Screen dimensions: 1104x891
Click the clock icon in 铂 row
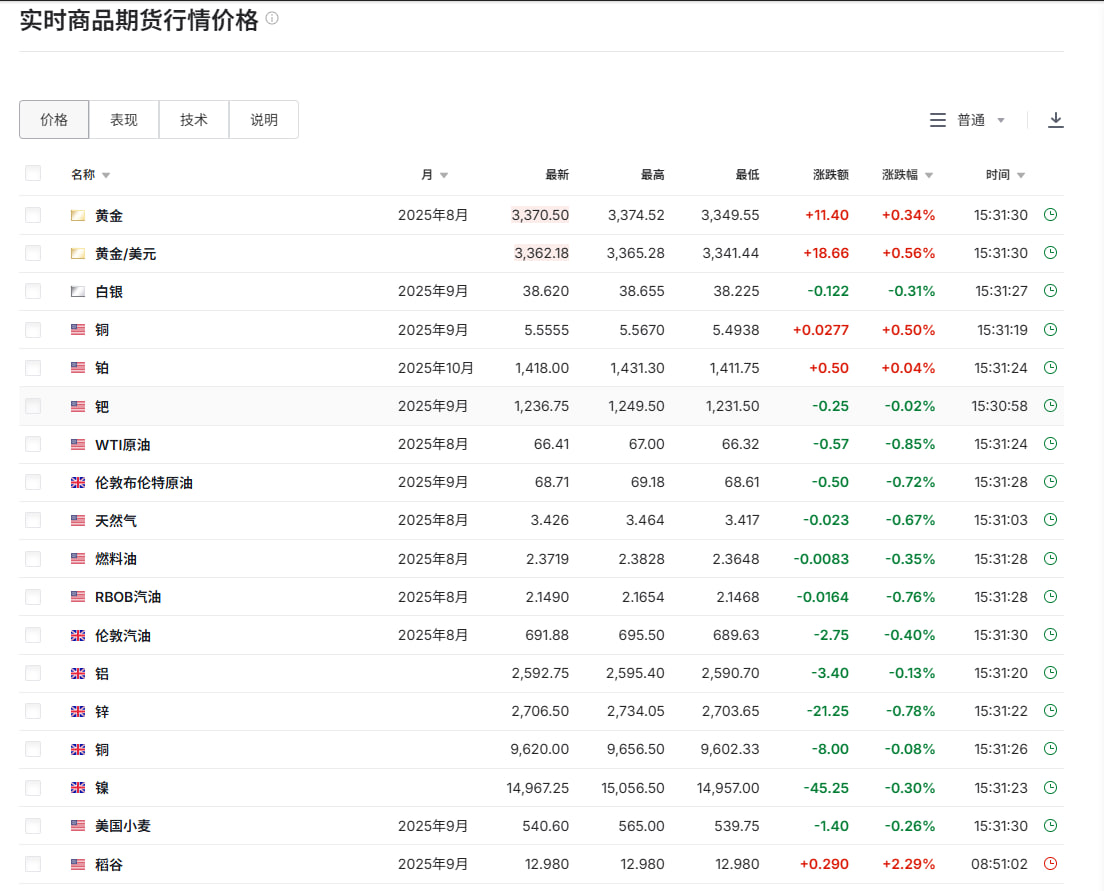(x=1050, y=368)
